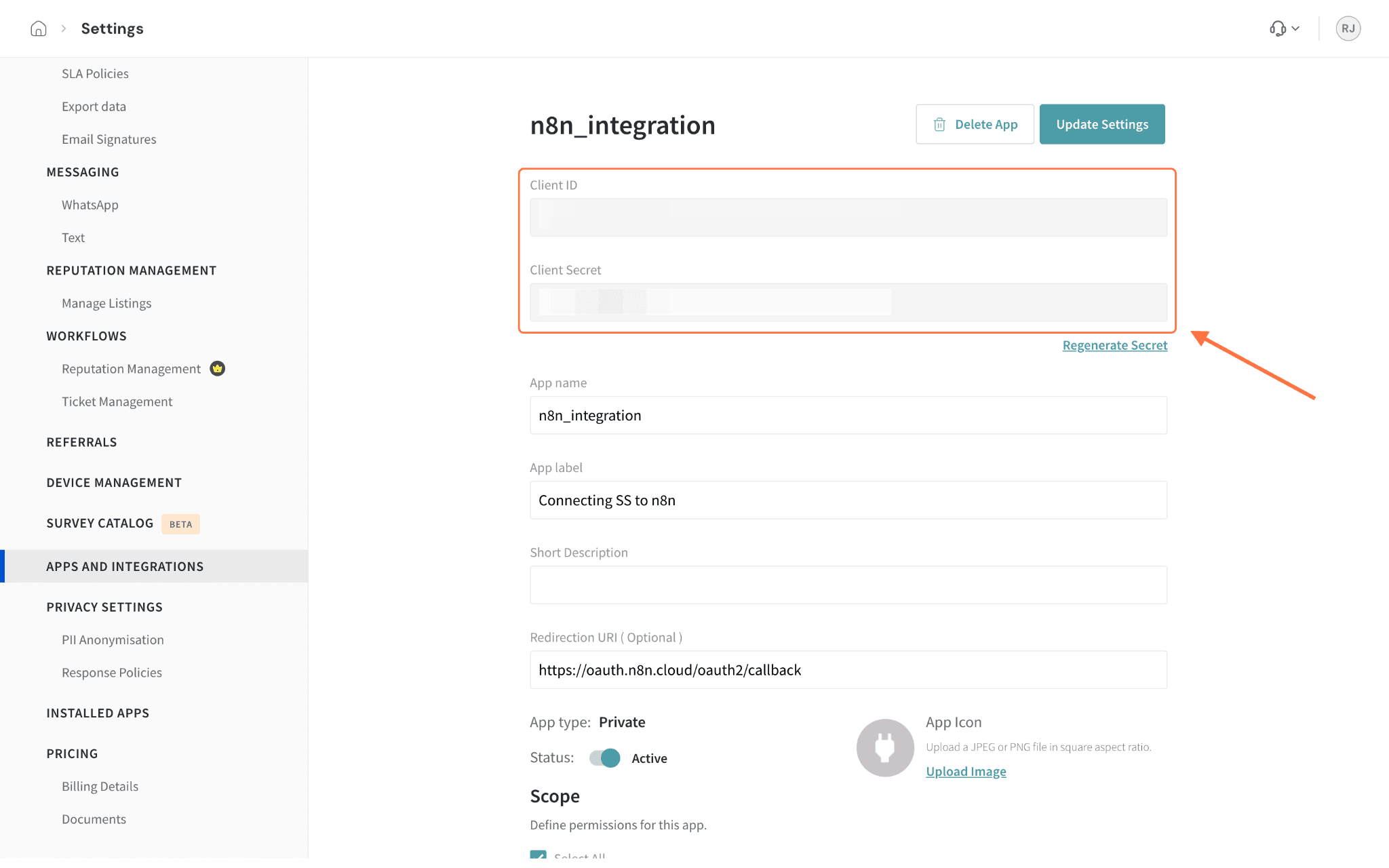Viewport: 1389px width, 868px height.
Task: Click the Private app type value
Action: pyautogui.click(x=622, y=722)
